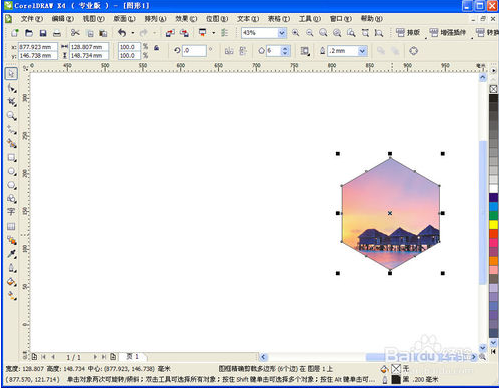Viewport: 499px width, 390px height.
Task: Select the Fill tool in toolbox
Action: click(12, 282)
